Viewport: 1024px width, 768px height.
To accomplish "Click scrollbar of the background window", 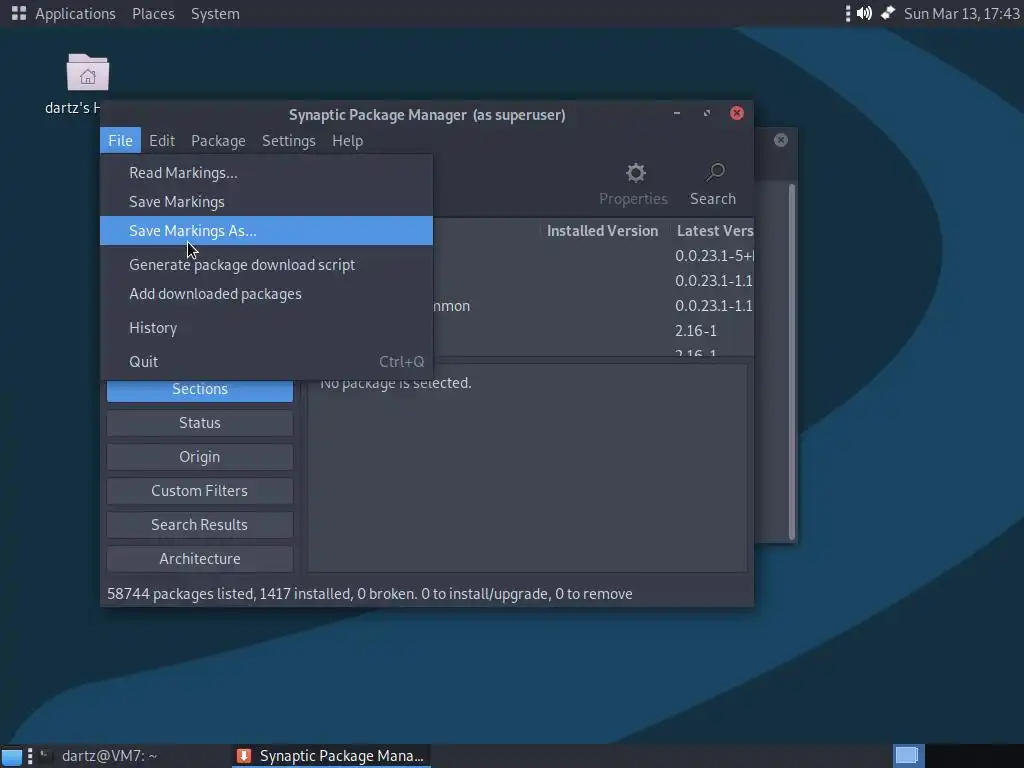I will (792, 362).
